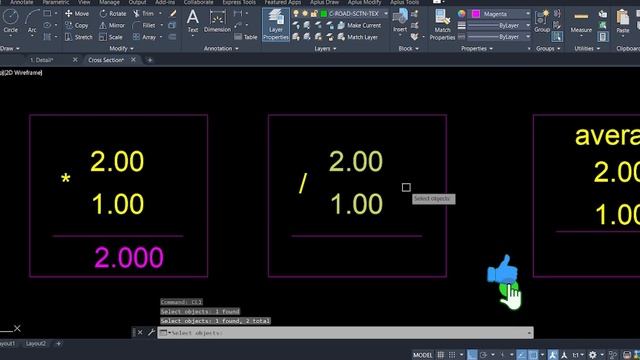640x360 pixels.
Task: Open workspace switching gear in status bar
Action: [593, 355]
